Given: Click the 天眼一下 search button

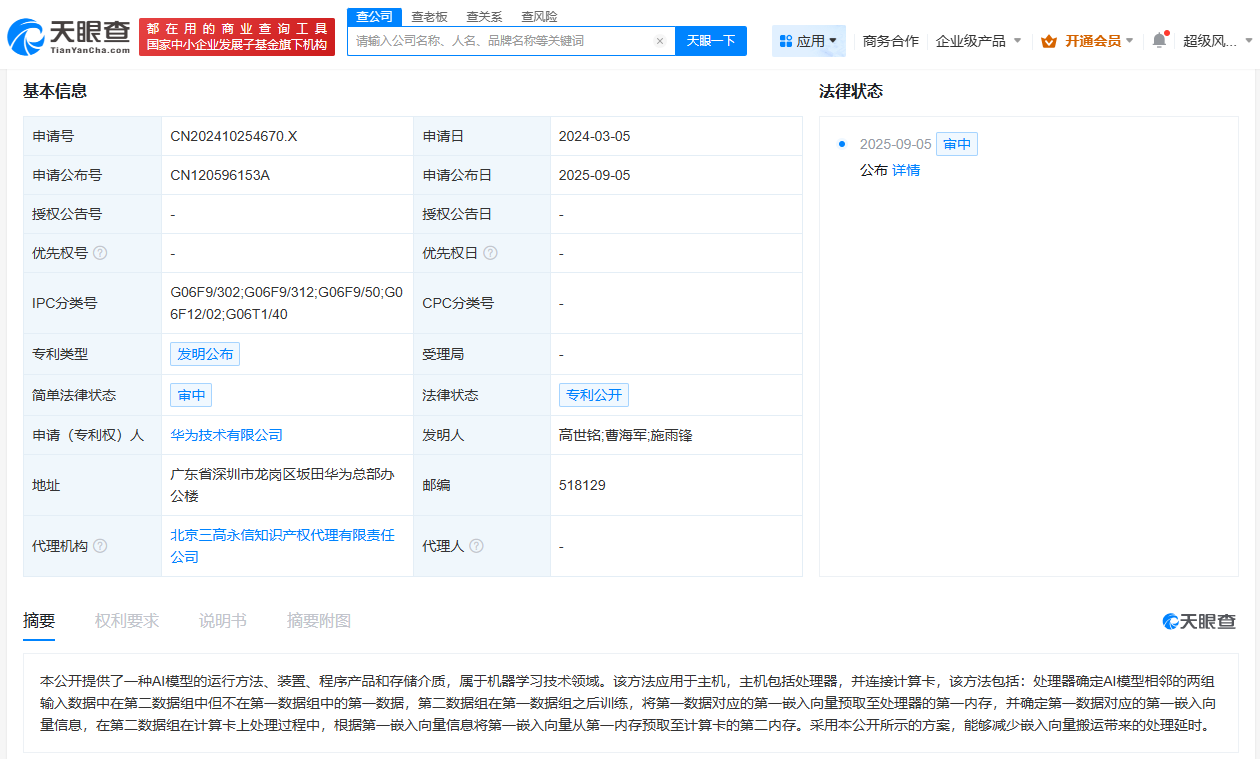Looking at the screenshot, I should click(x=711, y=40).
